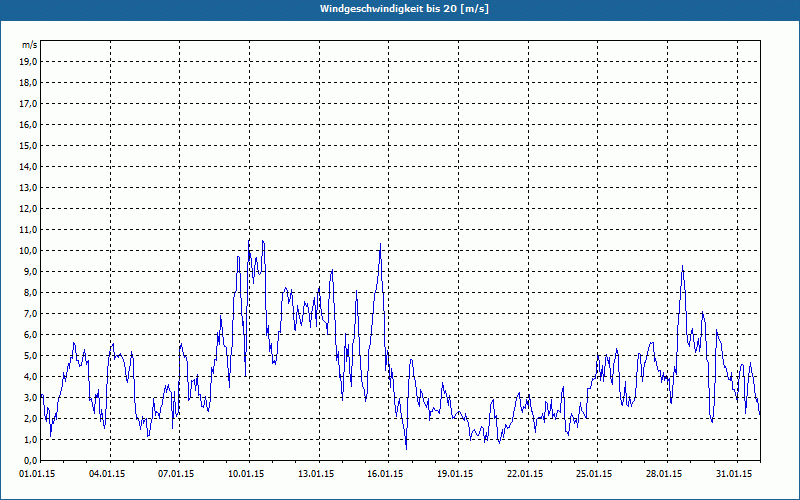Click the 19,0 y-axis label

(x=28, y=62)
